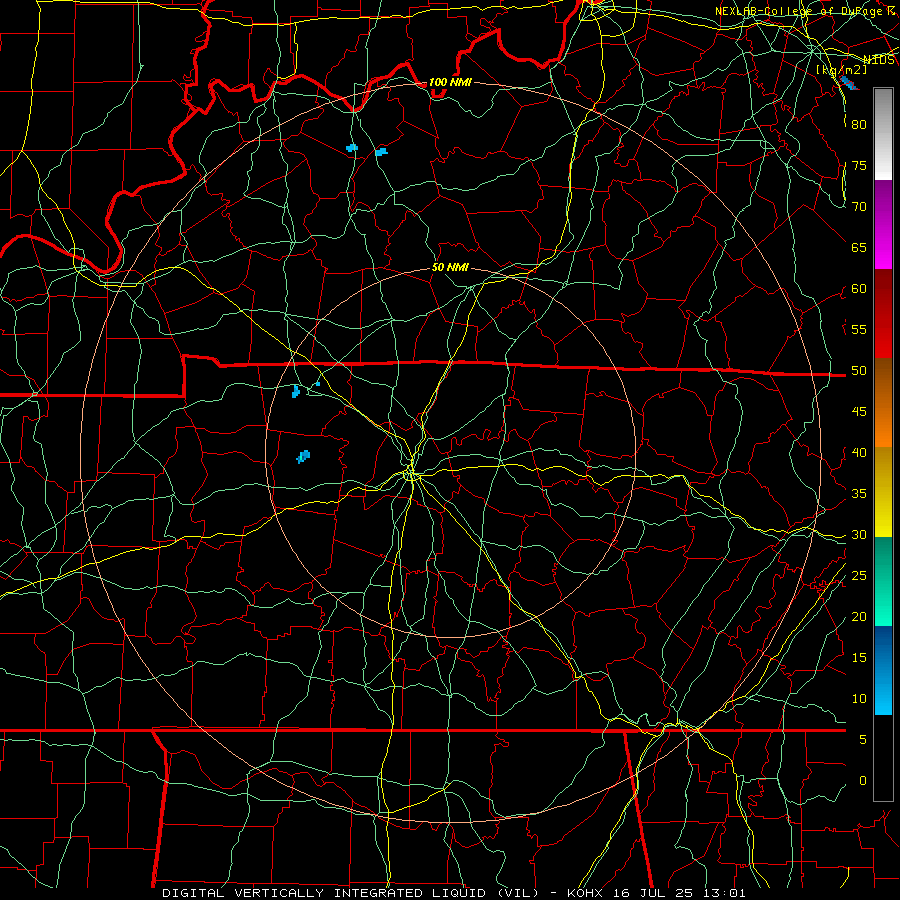This screenshot has width=900, height=900.
Task: Click the DIGITAL VERTICALLY INTEGRATED LIQUID title text
Action: [324, 893]
